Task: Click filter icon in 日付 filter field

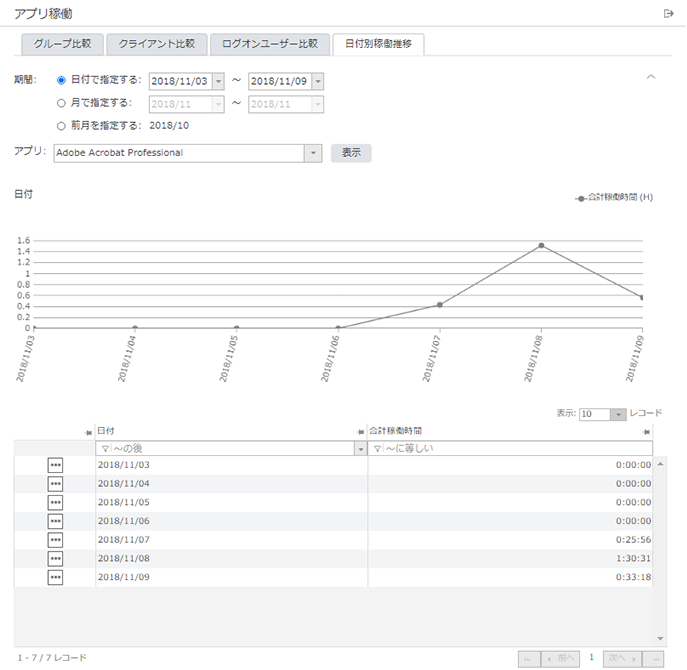Action: pyautogui.click(x=105, y=449)
